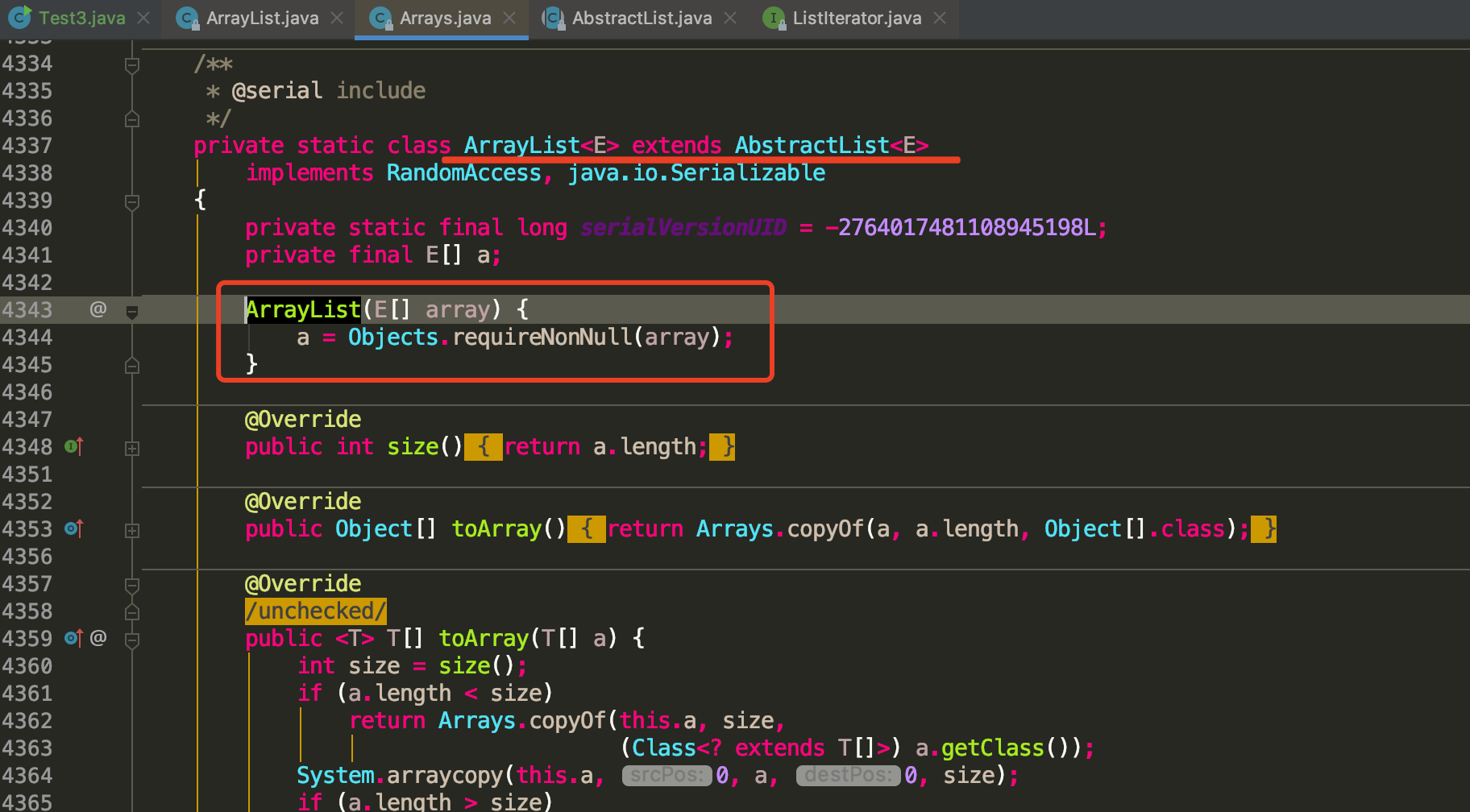Click line number 4362 in the gutter
This screenshot has width=1470, height=812.
27,720
